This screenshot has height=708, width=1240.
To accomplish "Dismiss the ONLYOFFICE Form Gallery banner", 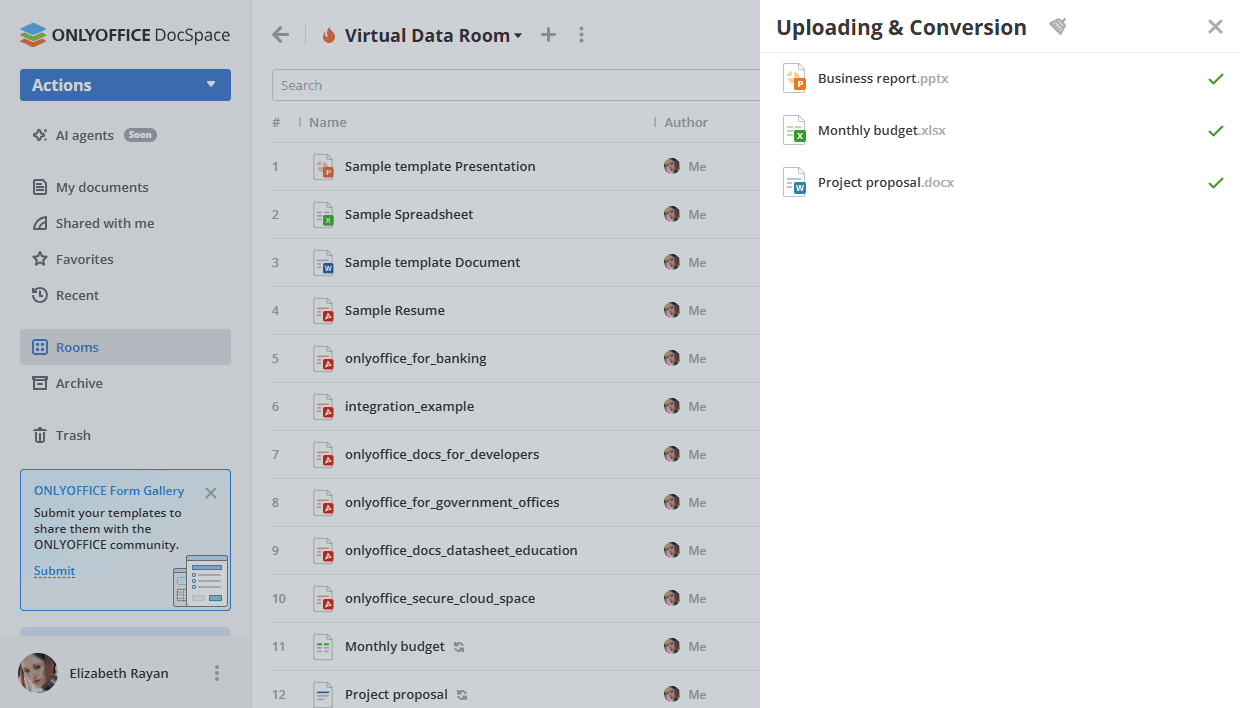I will coord(211,492).
